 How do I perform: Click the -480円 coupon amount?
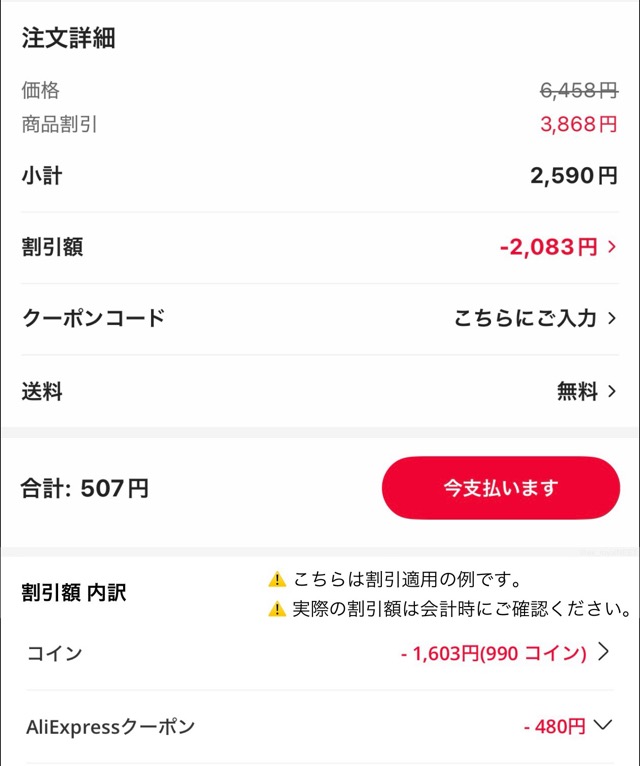[554, 727]
